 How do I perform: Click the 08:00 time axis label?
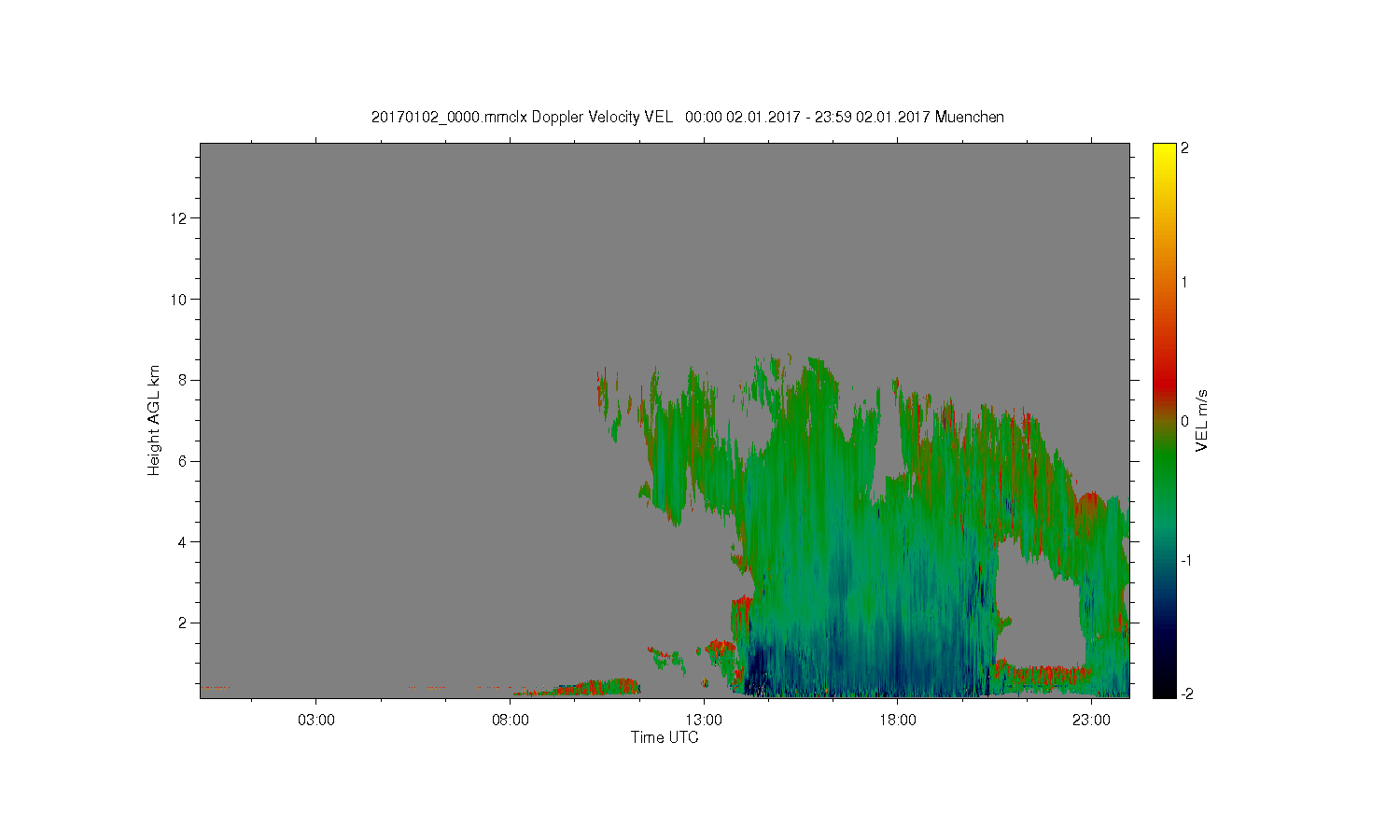pos(511,721)
